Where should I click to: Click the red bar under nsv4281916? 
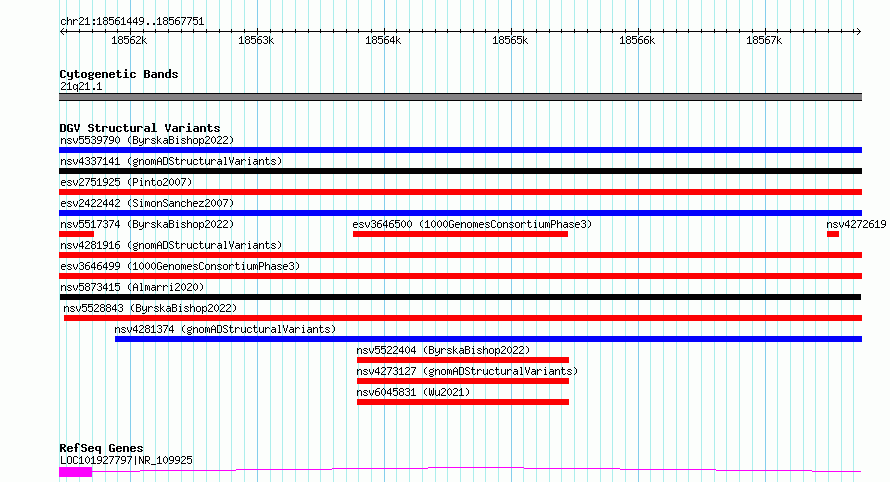(460, 255)
